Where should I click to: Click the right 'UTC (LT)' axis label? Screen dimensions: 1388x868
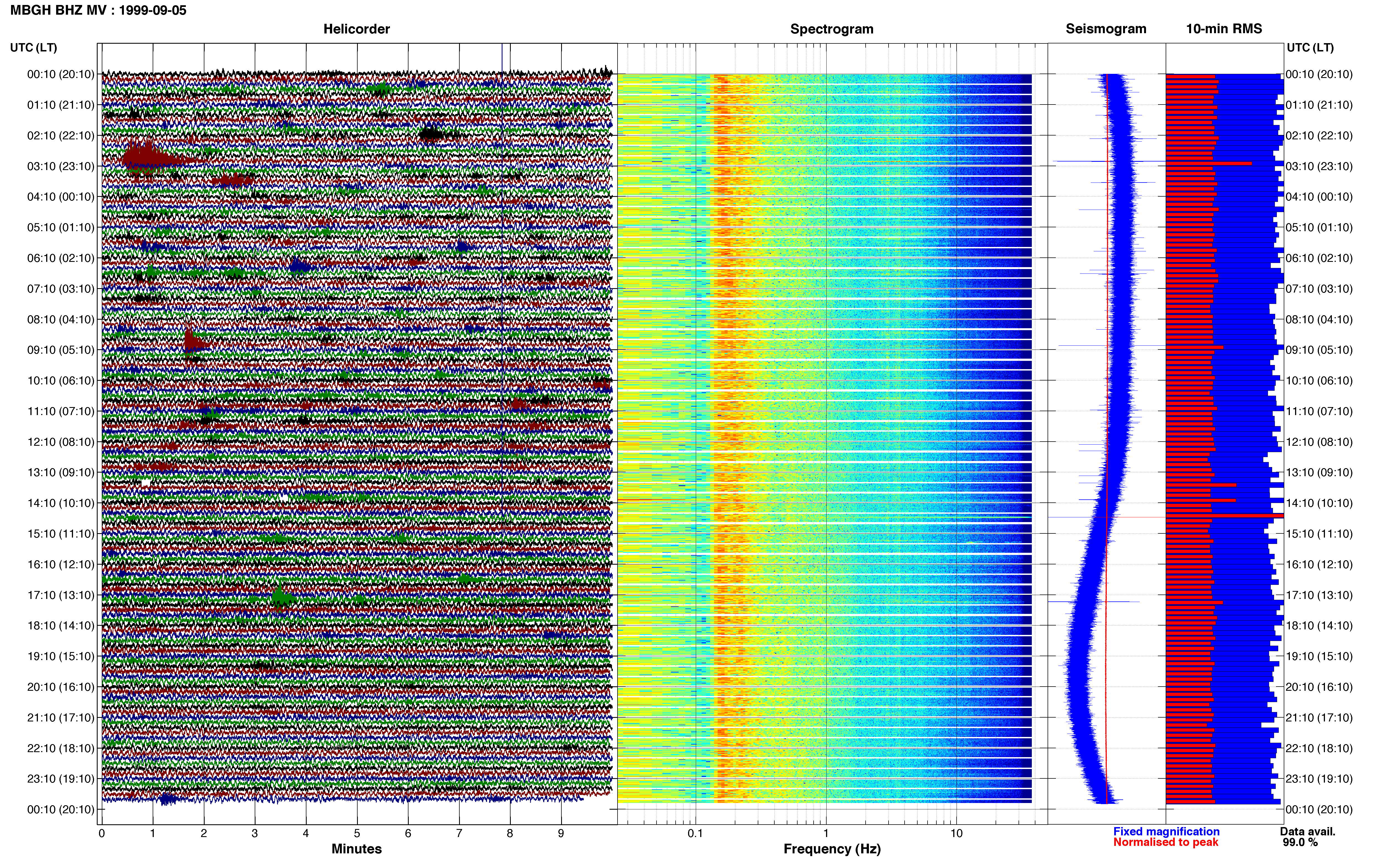(1310, 48)
